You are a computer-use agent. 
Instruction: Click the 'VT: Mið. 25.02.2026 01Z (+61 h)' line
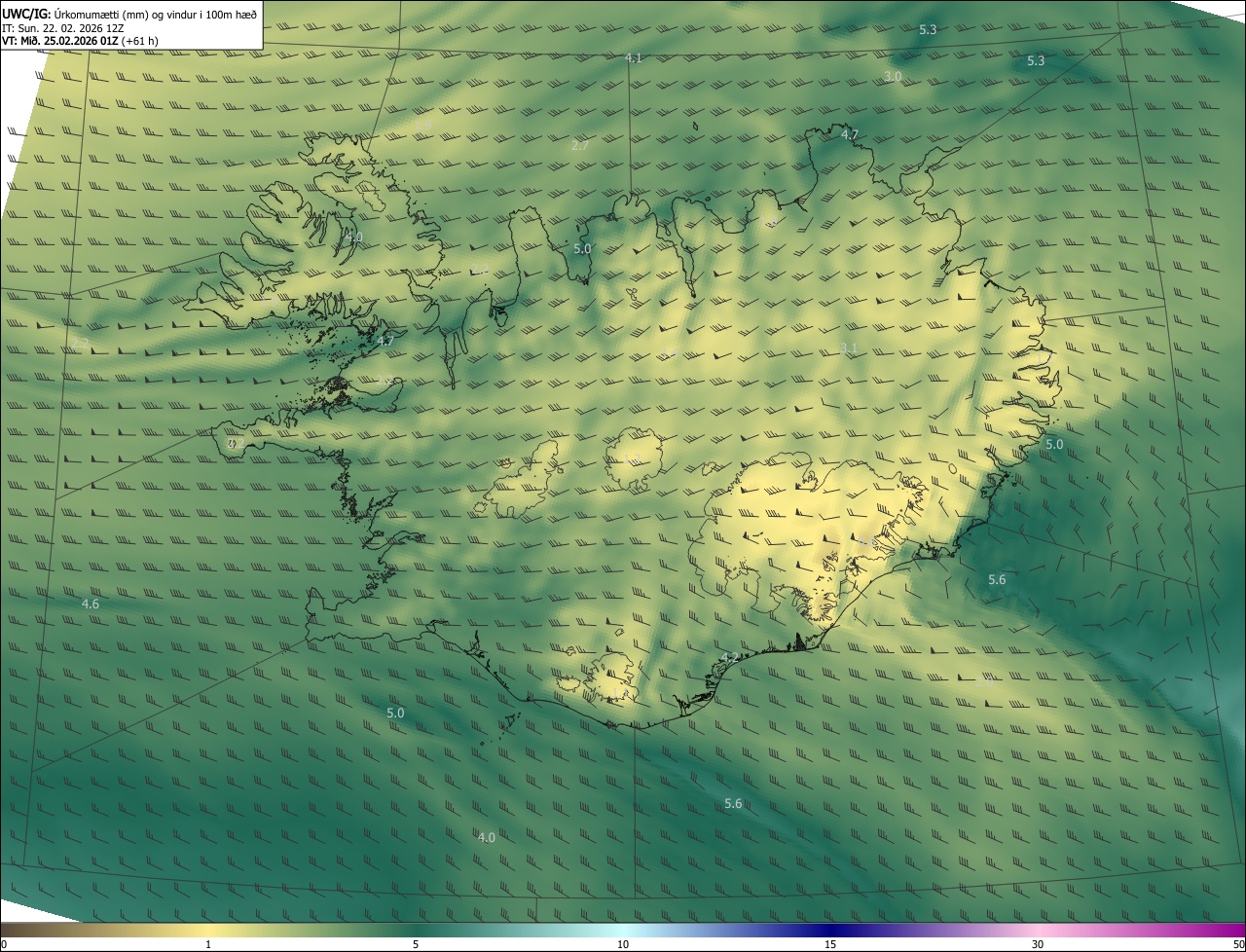pos(81,41)
